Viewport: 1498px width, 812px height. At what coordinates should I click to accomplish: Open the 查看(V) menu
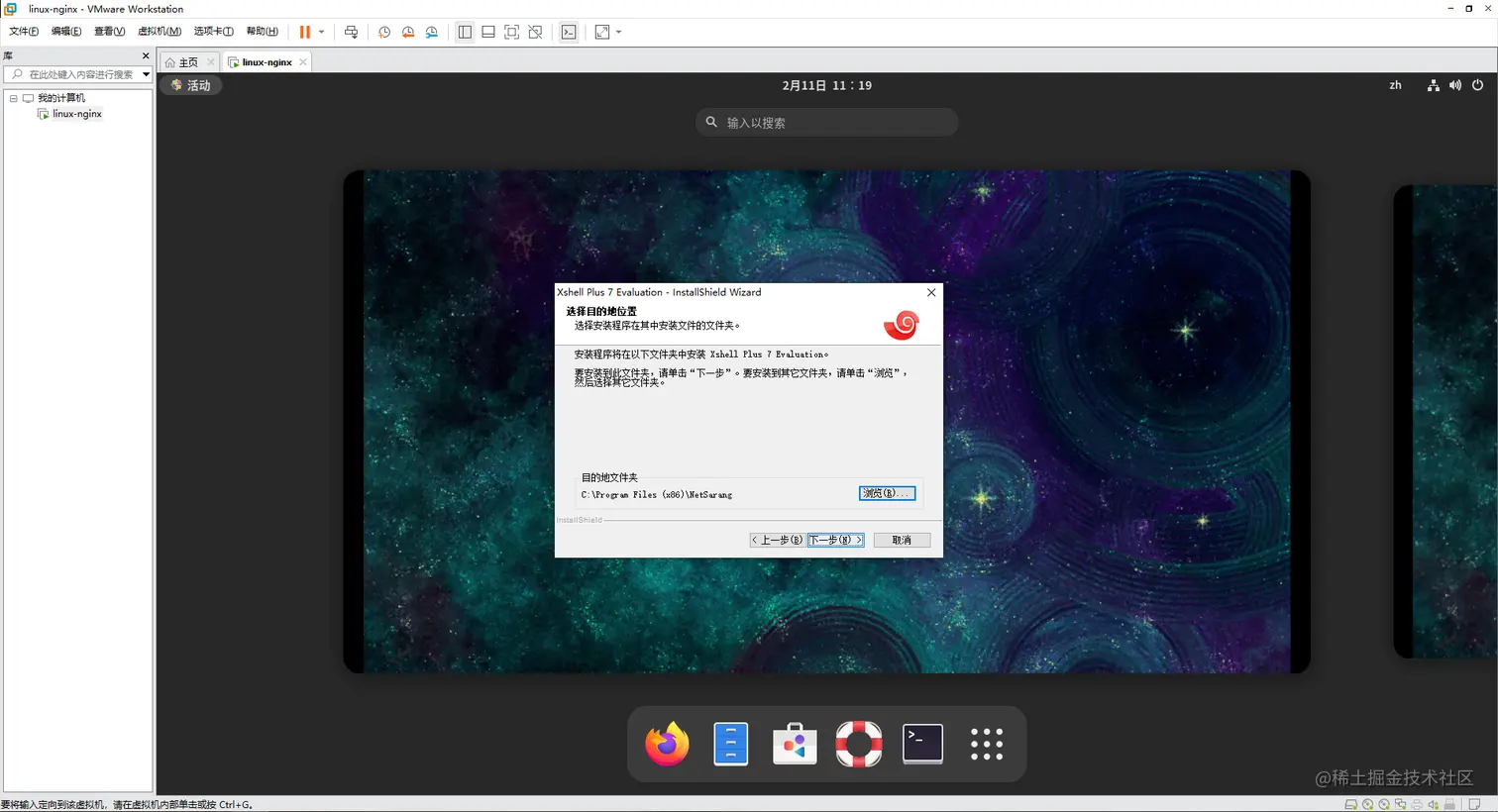[x=109, y=32]
